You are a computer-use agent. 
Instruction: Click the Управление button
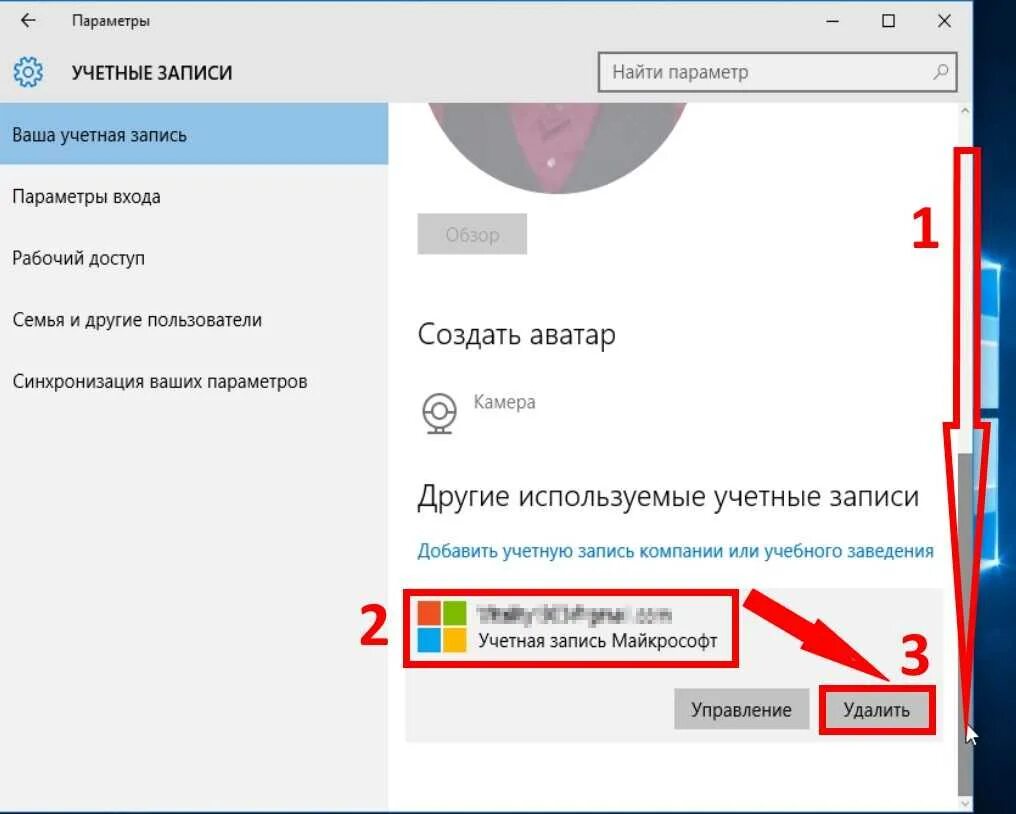coord(741,710)
